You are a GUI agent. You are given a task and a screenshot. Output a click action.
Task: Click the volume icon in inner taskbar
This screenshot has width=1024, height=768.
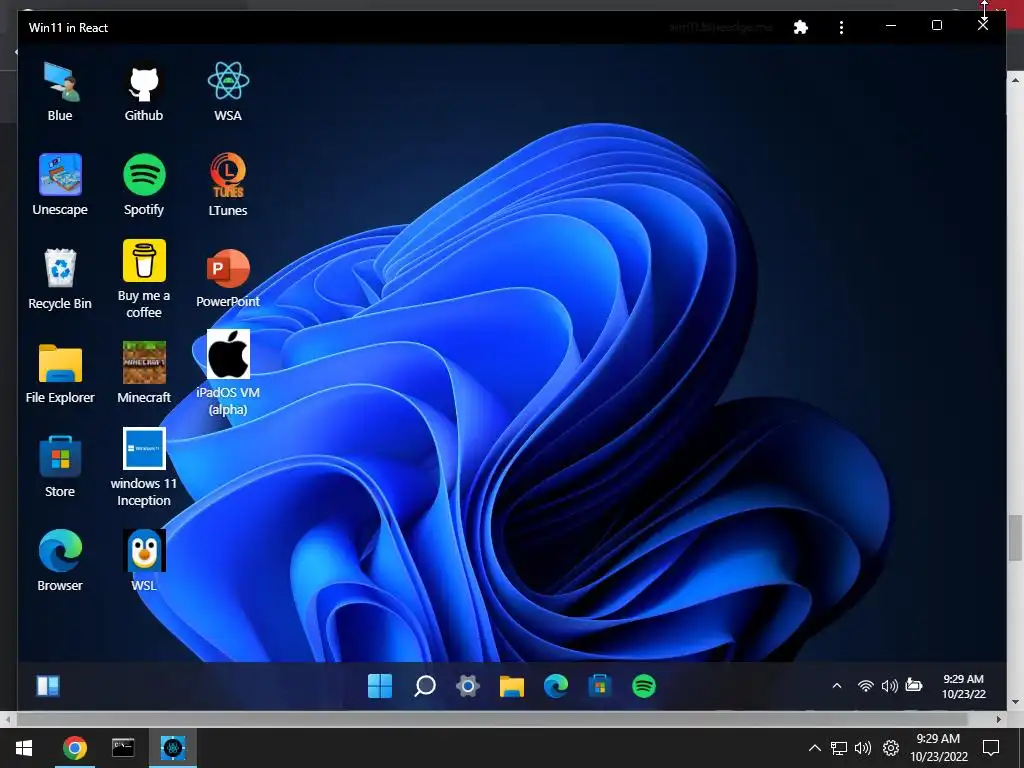click(x=889, y=686)
